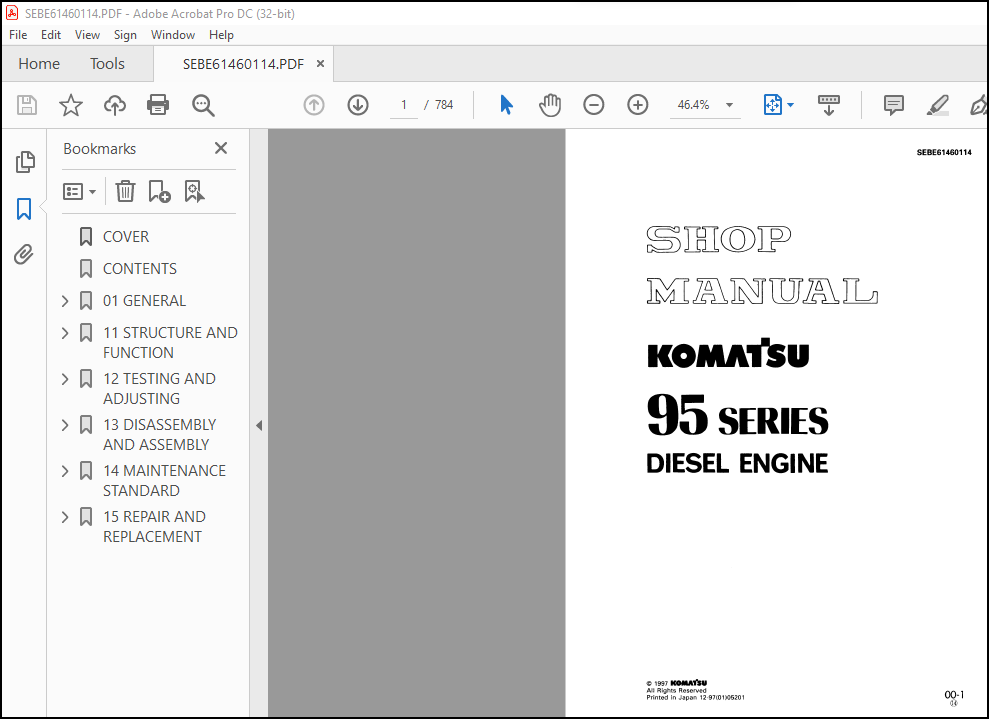This screenshot has height=719, width=989.
Task: Close the SEBE61460114.PDF tab
Action: coord(320,64)
